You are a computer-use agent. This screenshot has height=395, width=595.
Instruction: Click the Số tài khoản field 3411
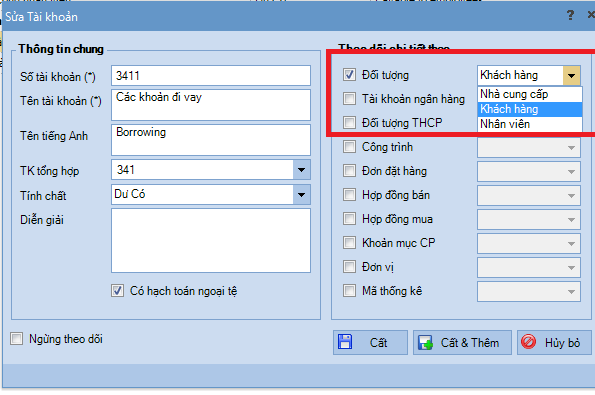[211, 76]
